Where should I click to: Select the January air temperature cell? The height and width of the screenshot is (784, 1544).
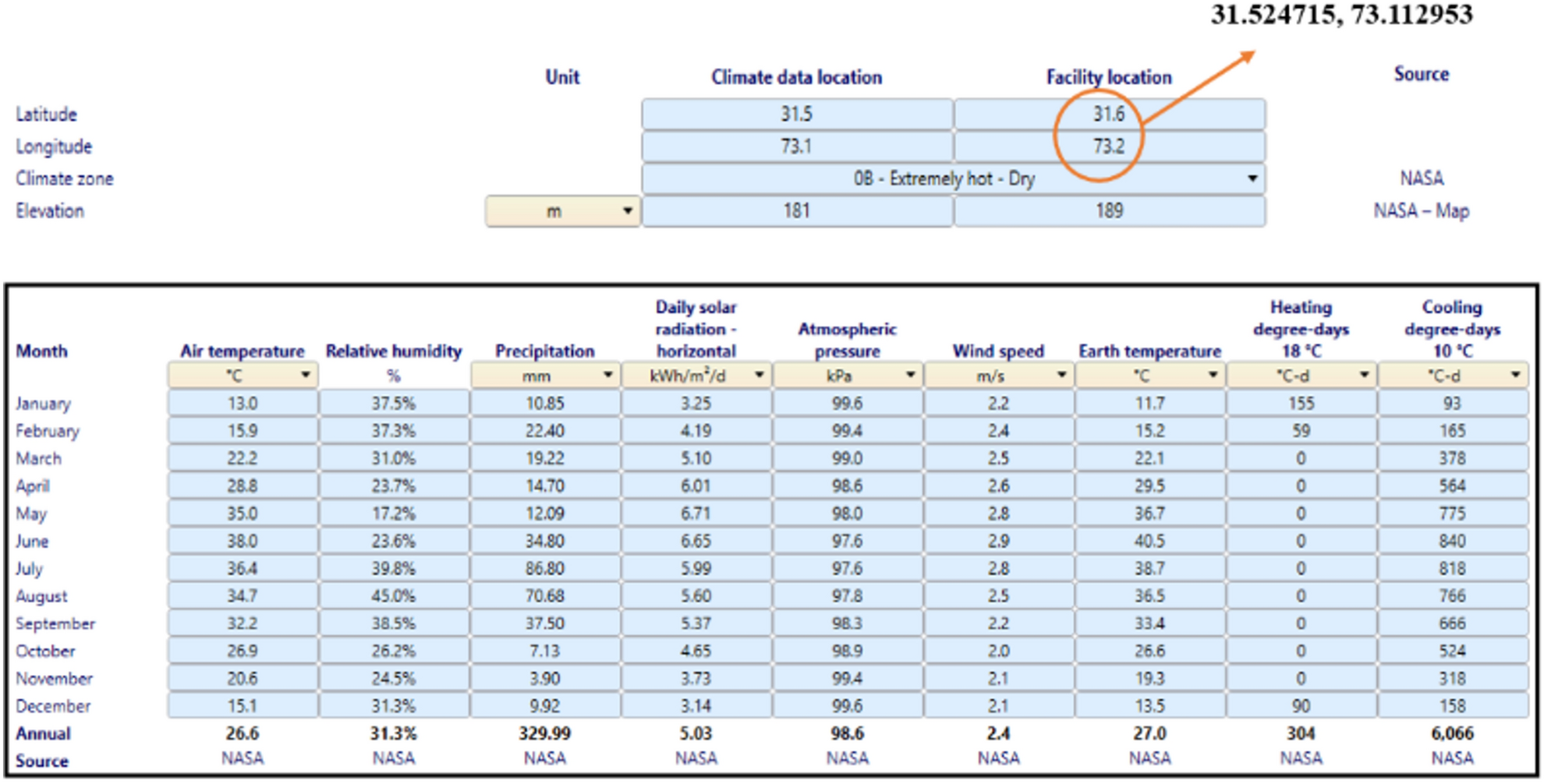242,404
